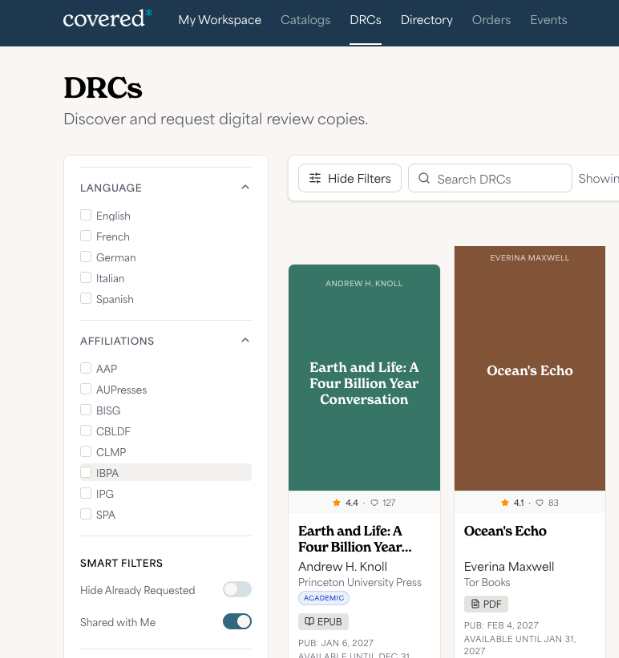This screenshot has width=619, height=658.
Task: Click into the Search DRCs field
Action: coord(490,178)
